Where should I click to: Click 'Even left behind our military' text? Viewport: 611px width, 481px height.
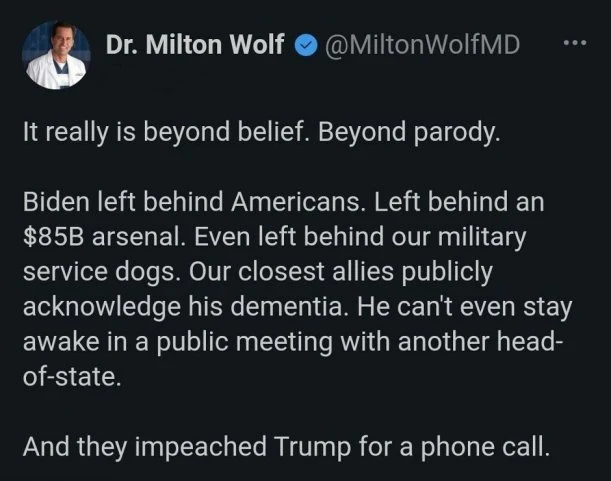click(x=360, y=238)
